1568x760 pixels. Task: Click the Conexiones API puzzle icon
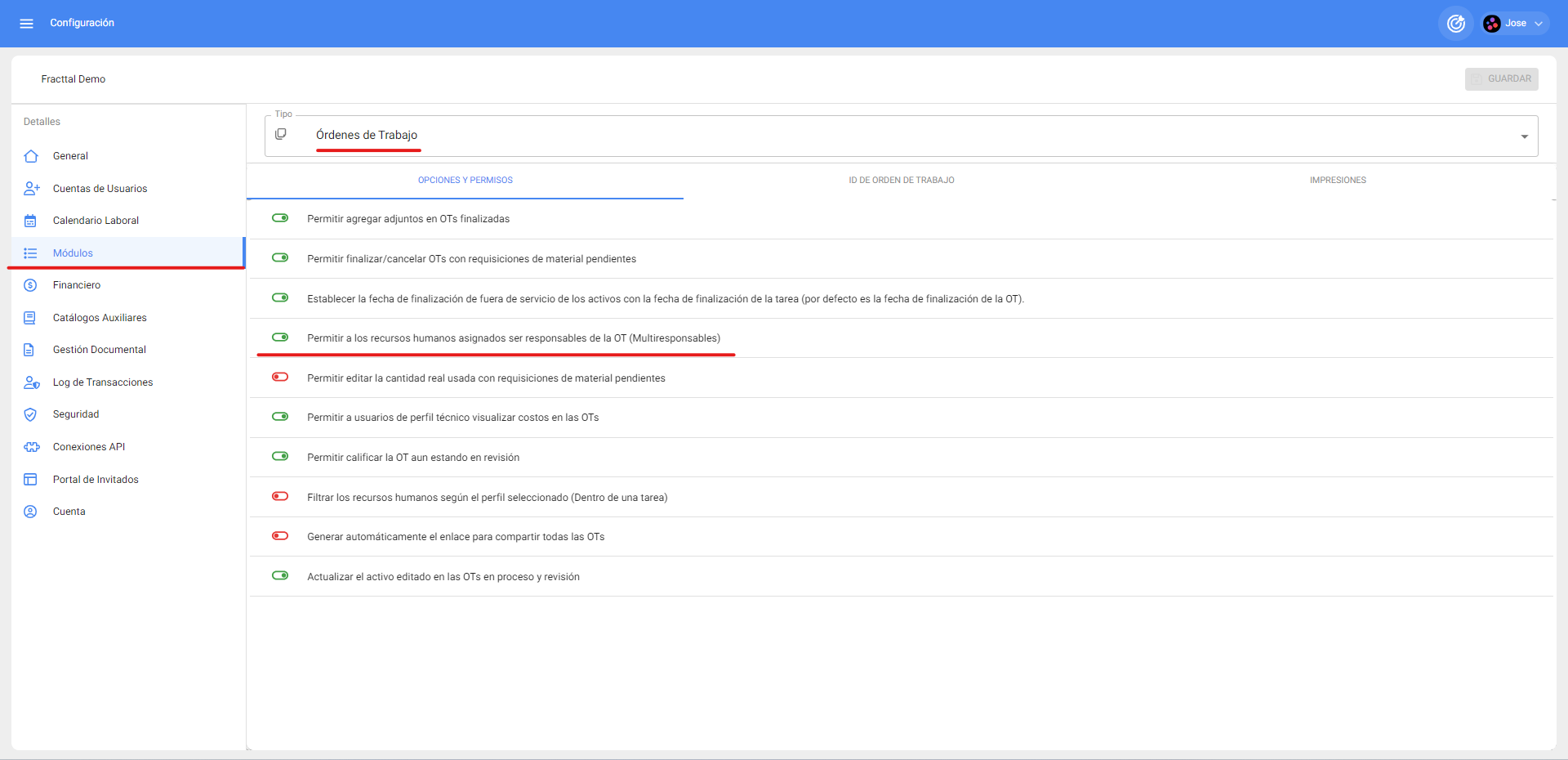tap(31, 447)
